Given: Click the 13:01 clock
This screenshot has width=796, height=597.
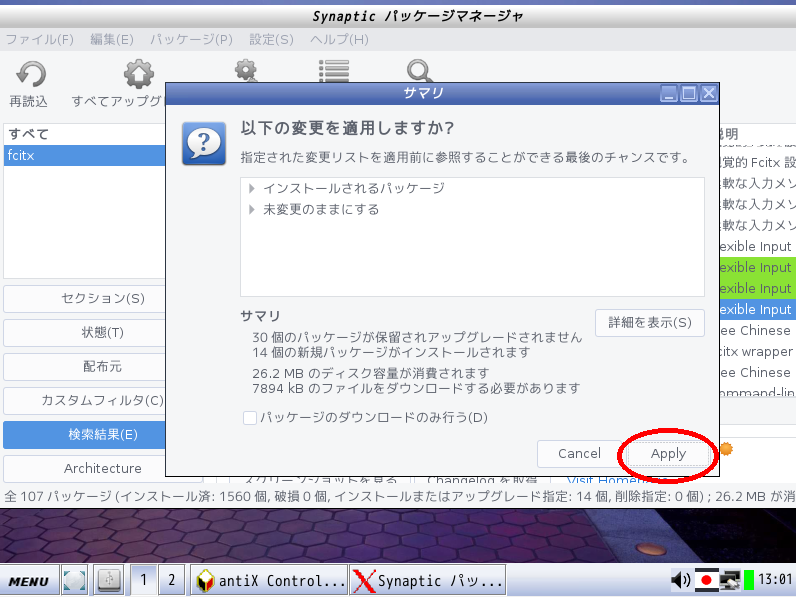Looking at the screenshot, I should click(775, 579).
